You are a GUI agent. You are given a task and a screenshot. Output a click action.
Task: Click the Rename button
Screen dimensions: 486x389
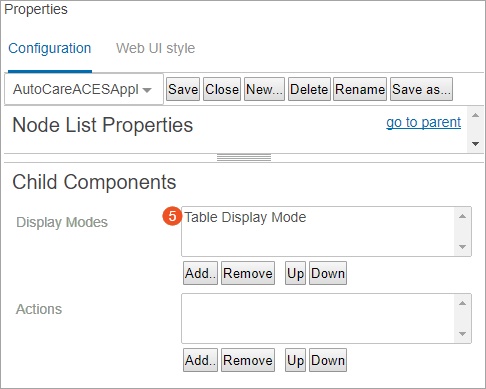click(x=360, y=89)
